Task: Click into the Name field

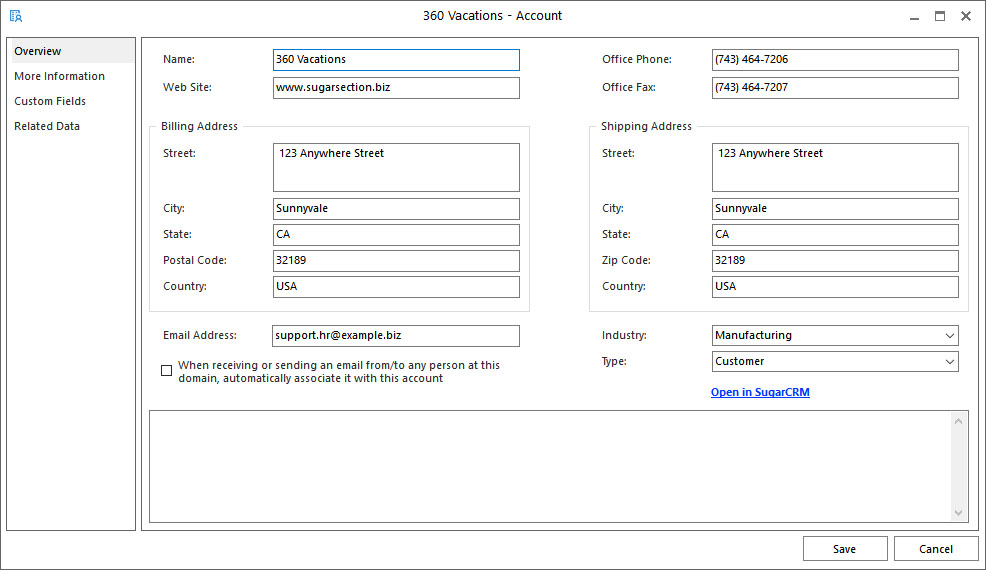Action: (x=396, y=60)
